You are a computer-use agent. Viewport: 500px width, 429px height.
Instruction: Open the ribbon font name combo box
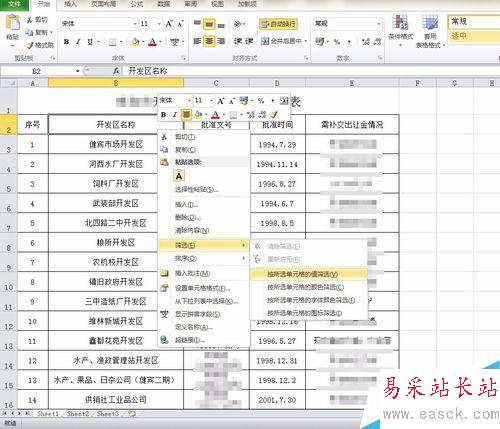[x=99, y=24]
